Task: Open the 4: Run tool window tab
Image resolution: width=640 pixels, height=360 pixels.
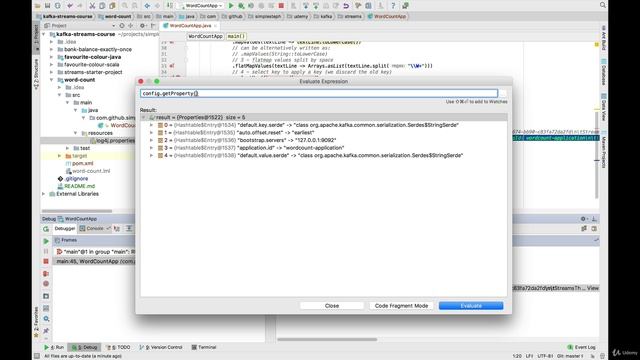Action: [54, 347]
